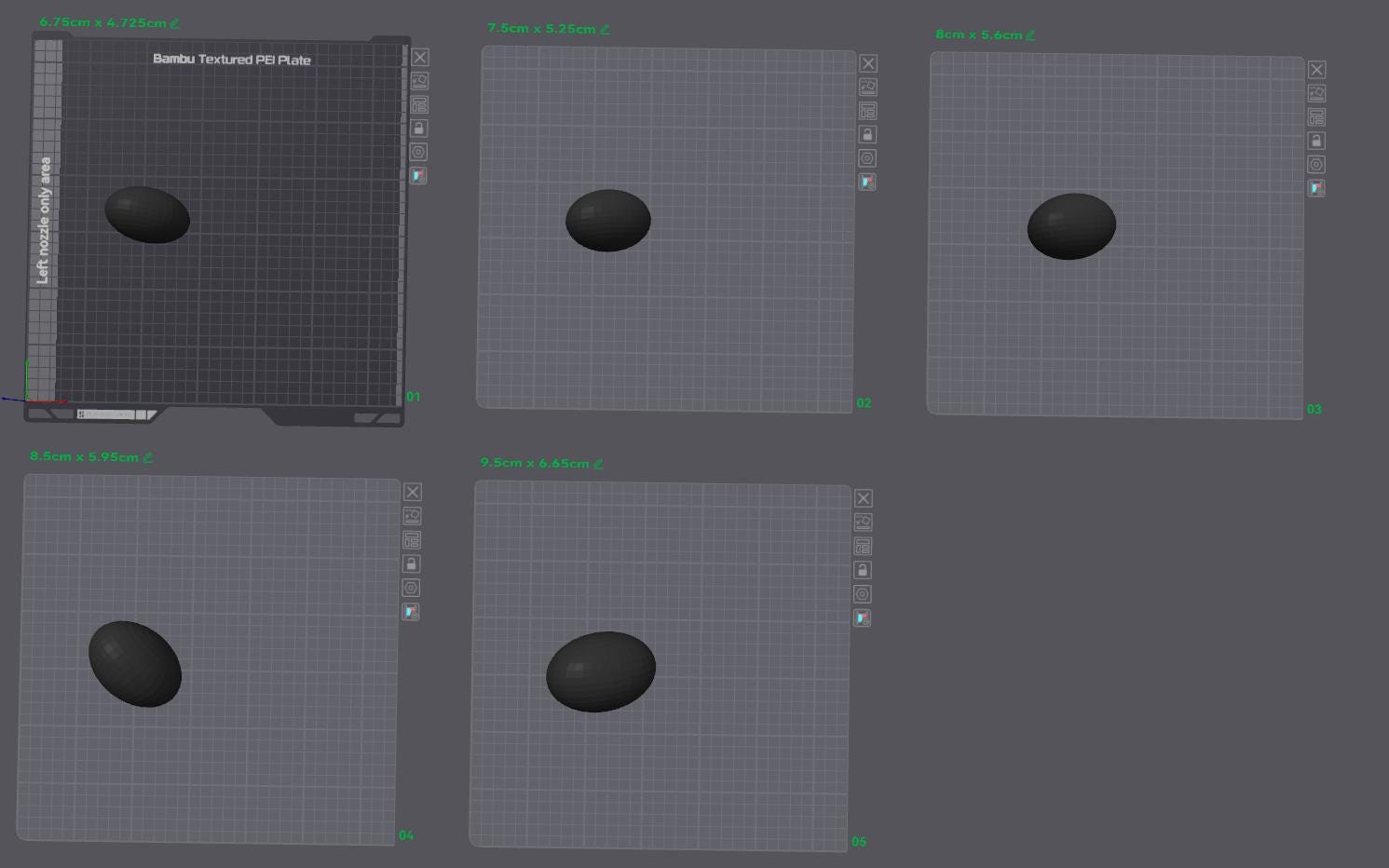Toggle the lock on plate 02

pos(867,134)
